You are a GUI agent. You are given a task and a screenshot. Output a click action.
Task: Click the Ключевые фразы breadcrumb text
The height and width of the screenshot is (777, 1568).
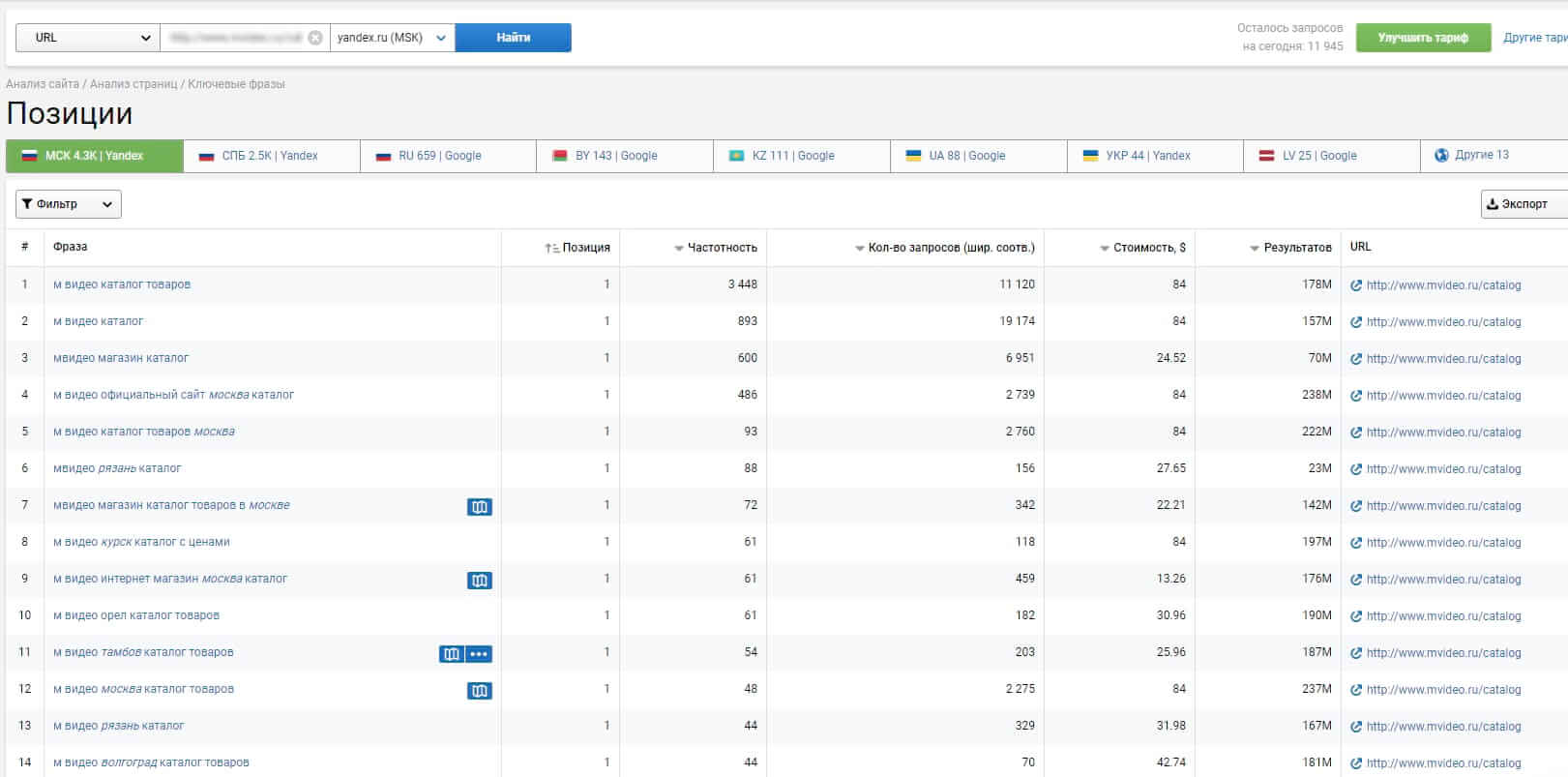point(236,84)
